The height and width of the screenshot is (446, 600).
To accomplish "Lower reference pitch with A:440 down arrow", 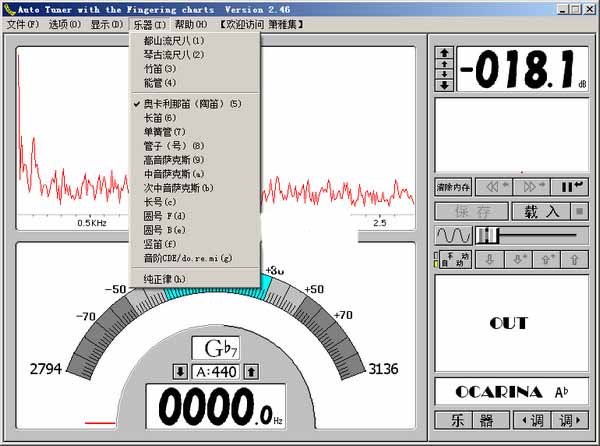I will point(180,372).
